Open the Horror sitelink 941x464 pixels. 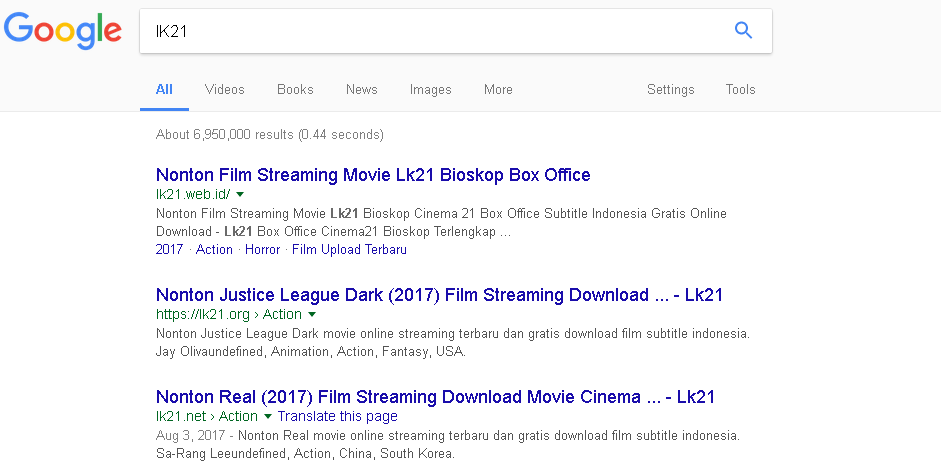(x=262, y=250)
